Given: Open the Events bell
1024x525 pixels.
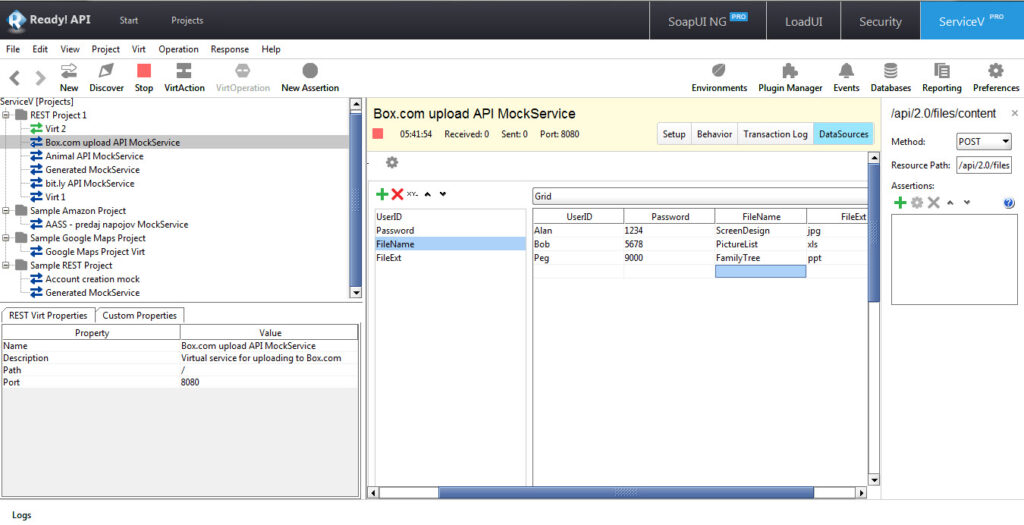Looking at the screenshot, I should pyautogui.click(x=846, y=78).
